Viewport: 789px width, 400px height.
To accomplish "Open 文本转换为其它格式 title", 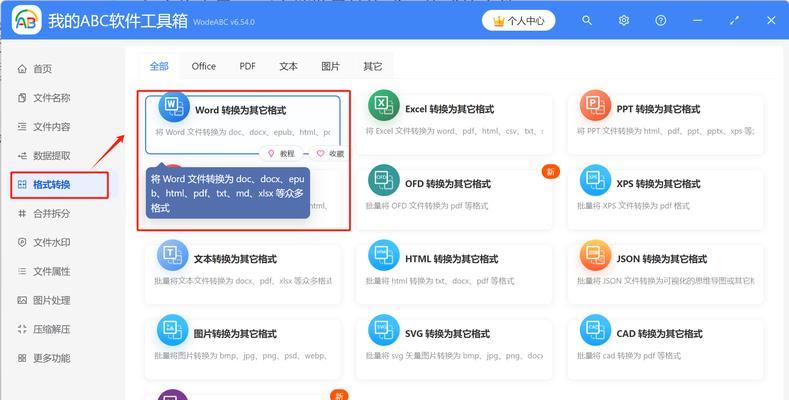I will coord(235,259).
